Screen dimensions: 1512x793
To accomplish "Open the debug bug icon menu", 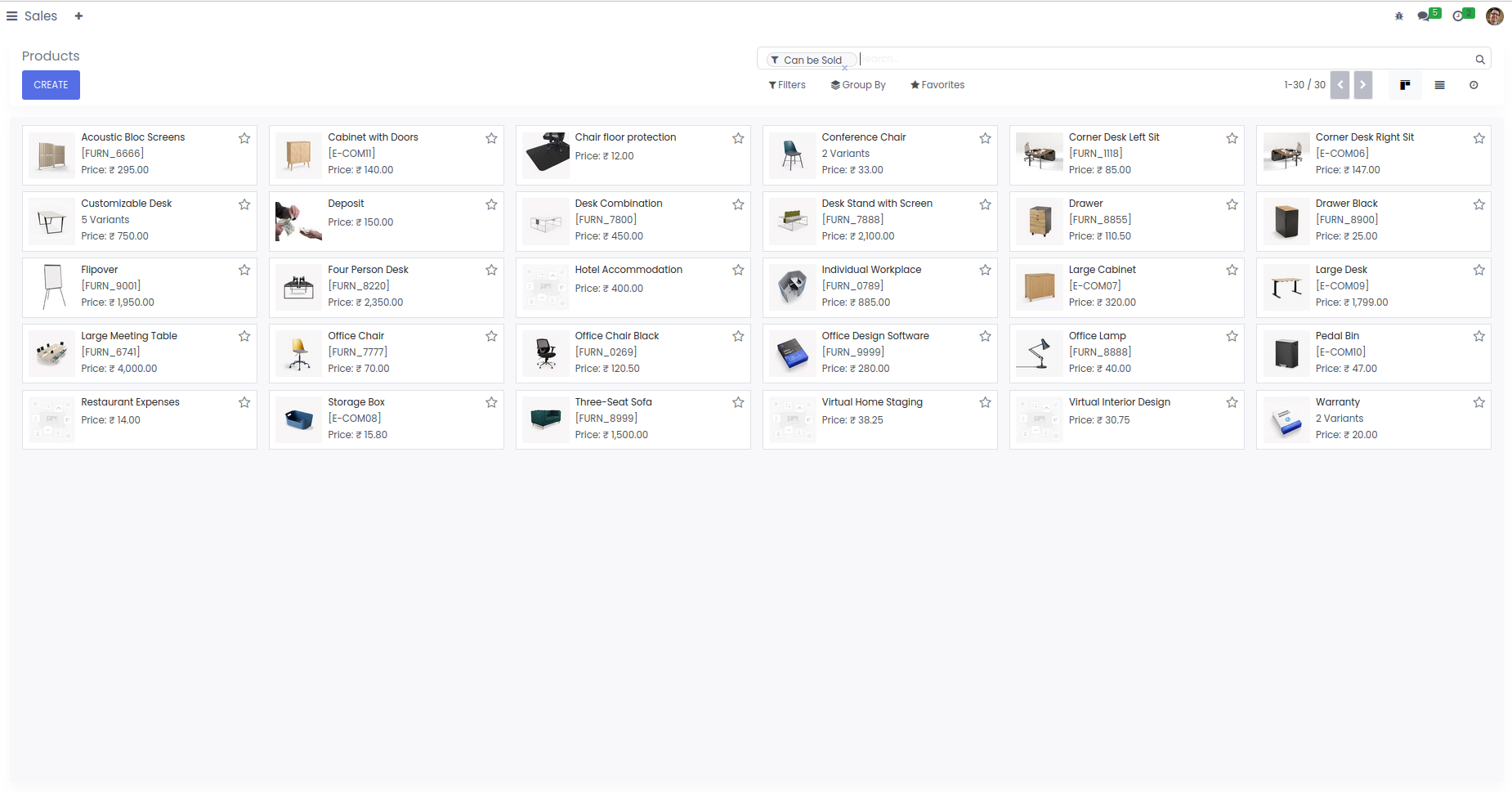I will click(x=1399, y=16).
